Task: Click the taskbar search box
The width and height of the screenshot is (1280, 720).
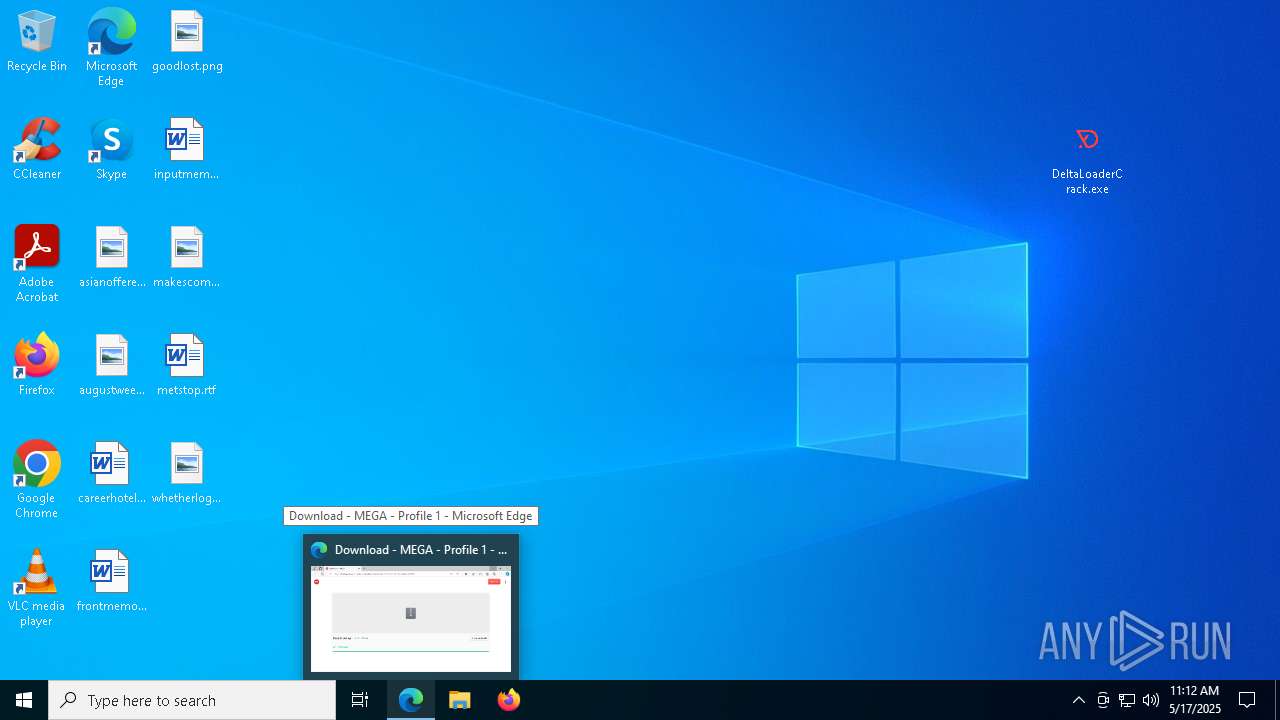Action: 192,700
